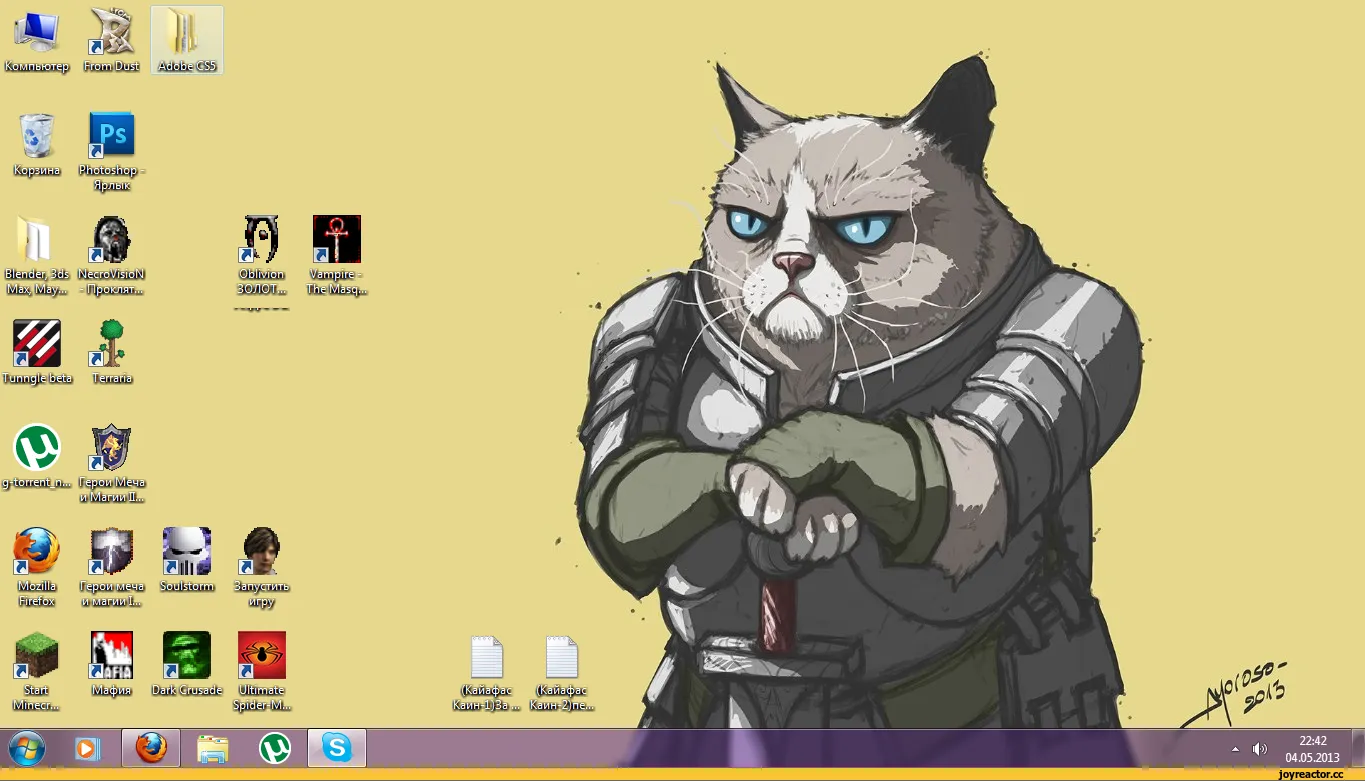This screenshot has width=1365, height=781.
Task: Open the Компьютер desktop icon
Action: 37,40
